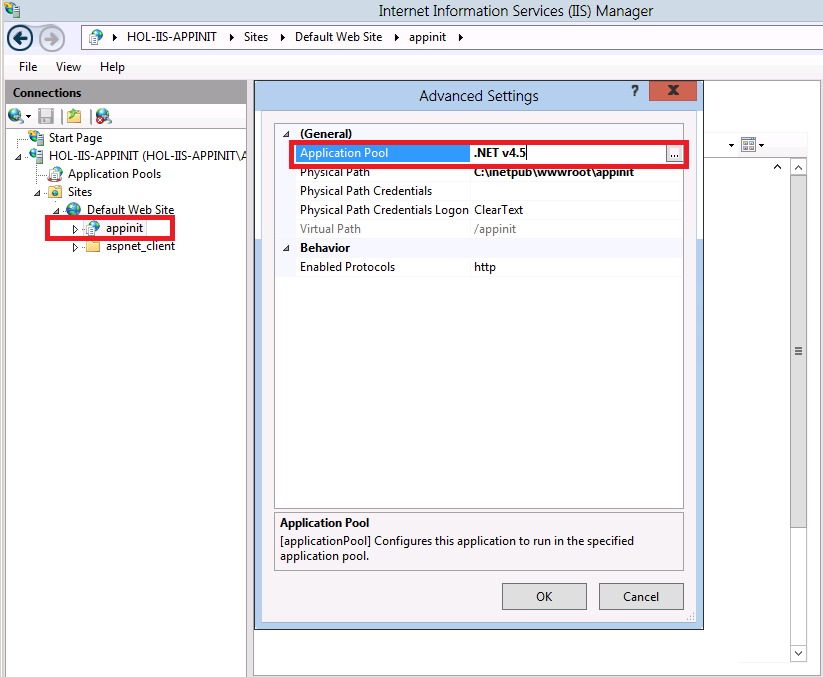Open dialog help via the question mark icon
Image resolution: width=823 pixels, height=677 pixels.
click(x=635, y=90)
